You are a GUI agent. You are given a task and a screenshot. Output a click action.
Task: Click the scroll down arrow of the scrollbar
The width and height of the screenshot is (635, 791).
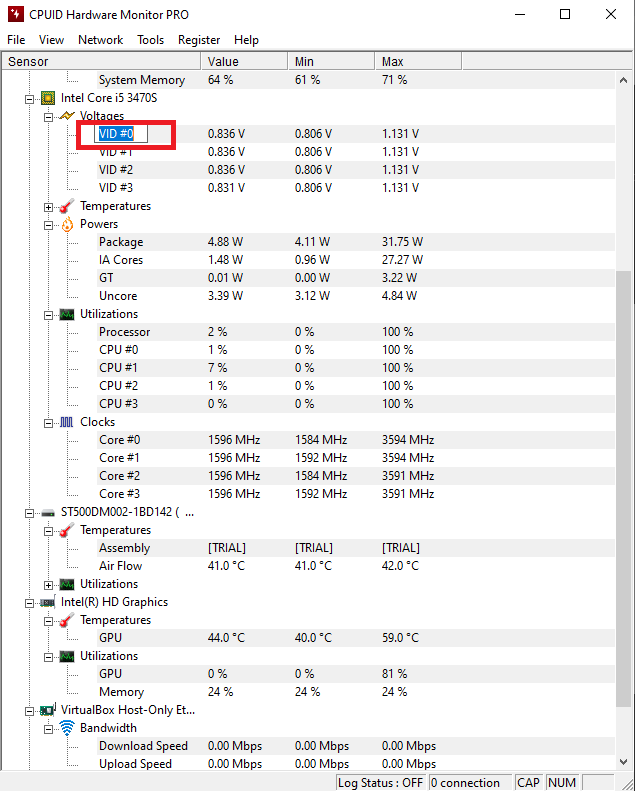(623, 762)
